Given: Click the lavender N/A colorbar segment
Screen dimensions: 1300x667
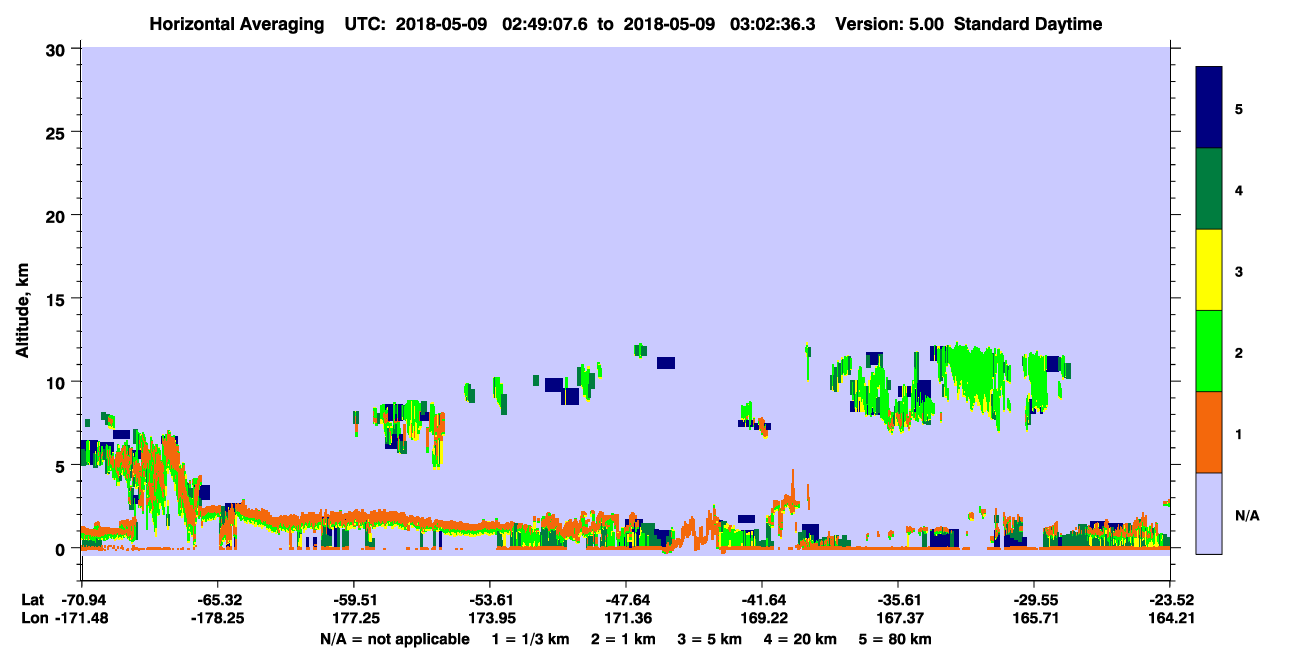Looking at the screenshot, I should pos(1209,513).
